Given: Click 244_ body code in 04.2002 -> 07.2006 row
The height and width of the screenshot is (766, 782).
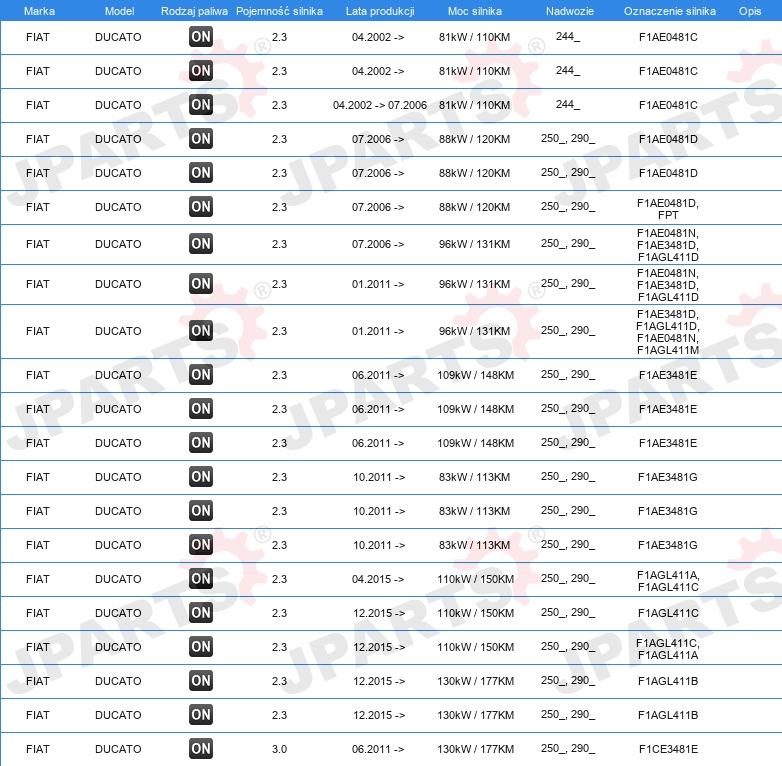Looking at the screenshot, I should coord(568,104).
